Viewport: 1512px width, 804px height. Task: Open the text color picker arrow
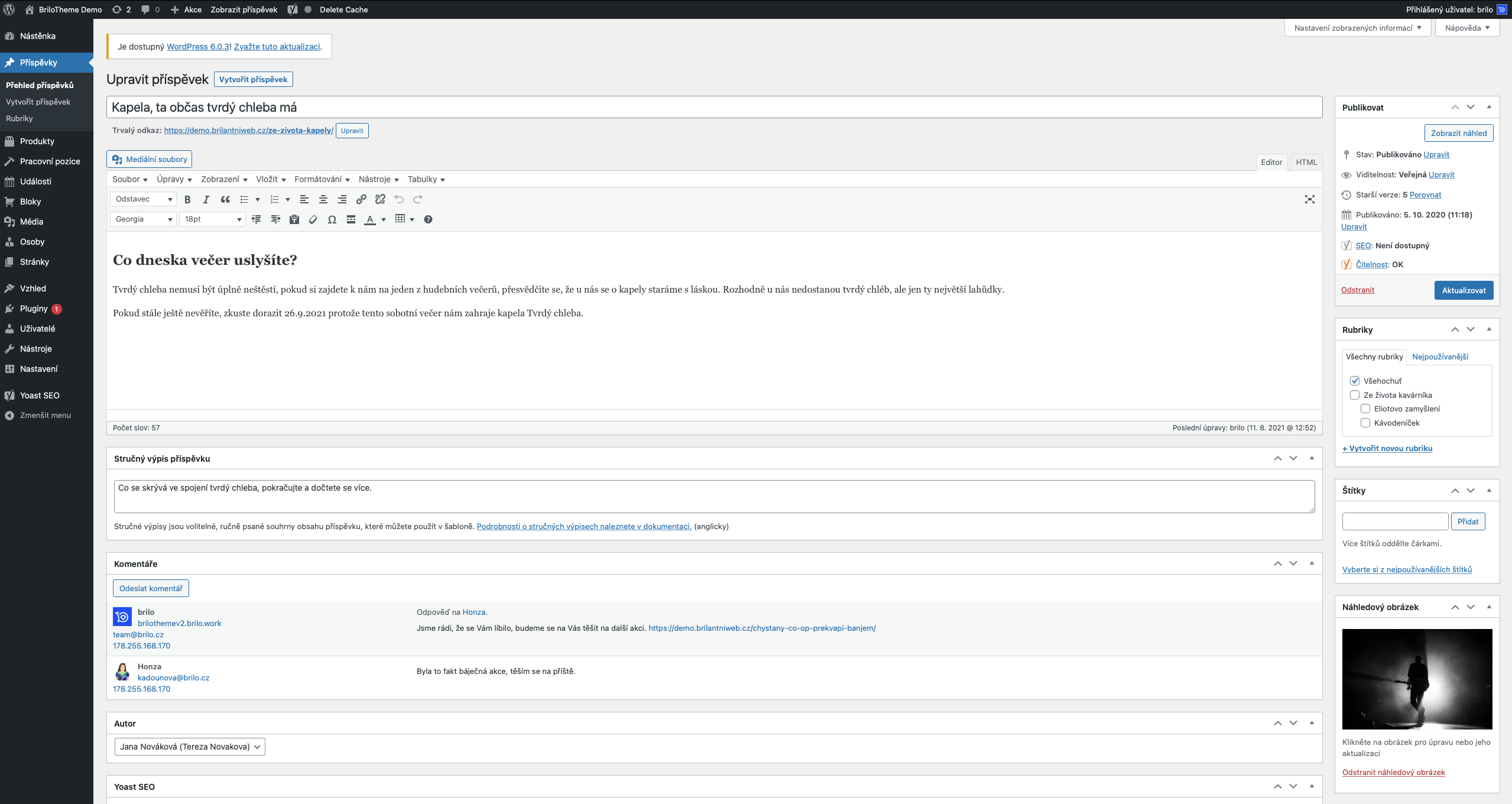click(x=384, y=219)
